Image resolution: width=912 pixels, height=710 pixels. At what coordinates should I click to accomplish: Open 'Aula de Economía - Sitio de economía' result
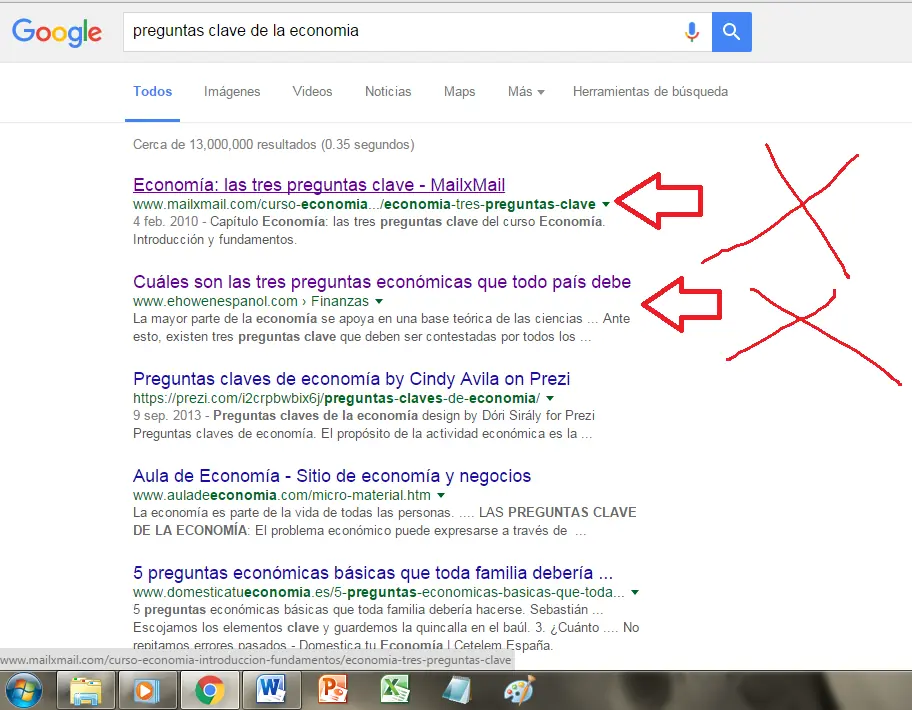click(x=332, y=476)
